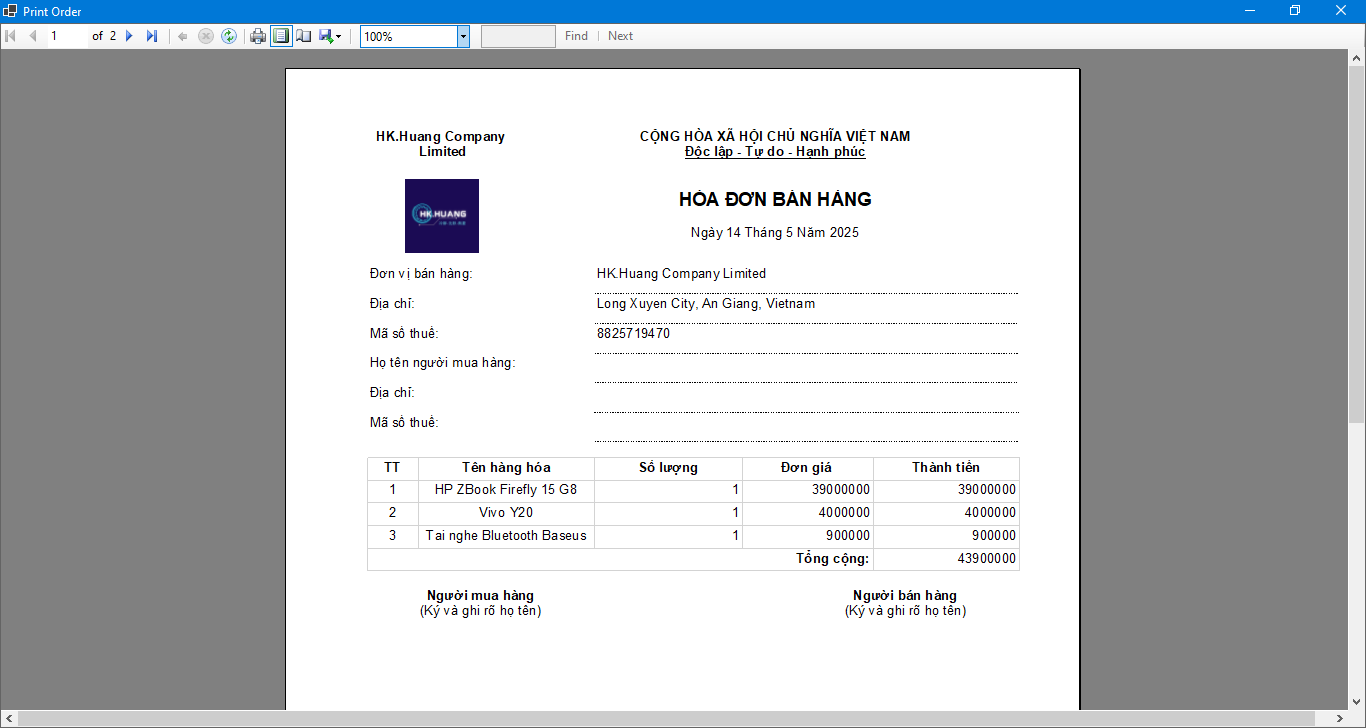Click the 'Vivo Y20' cell
Screen dimensions: 1366x728
(x=506, y=513)
